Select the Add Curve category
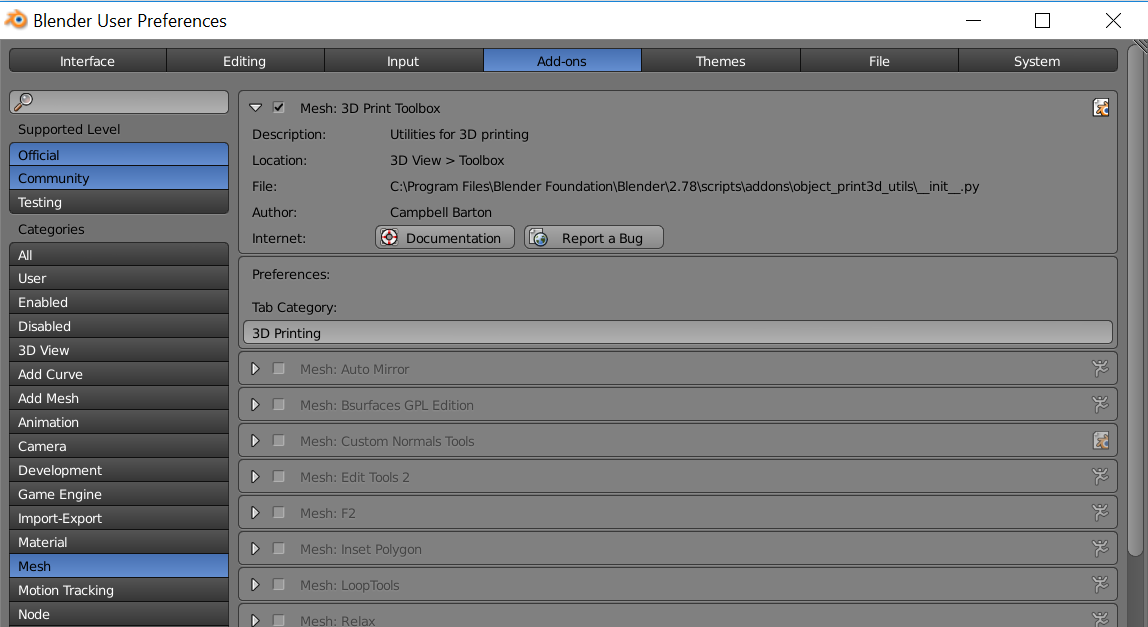 [119, 374]
